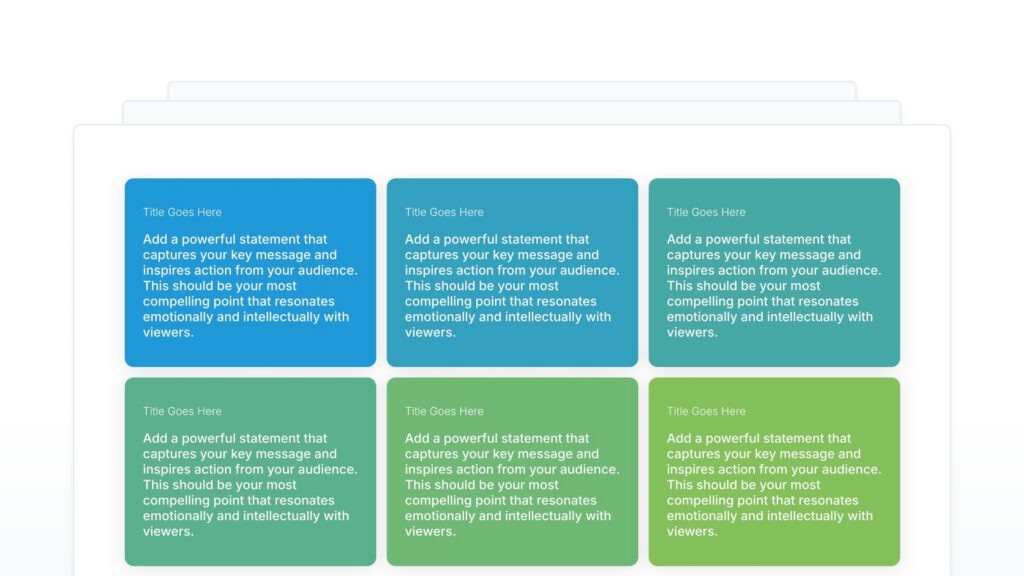Select the statement paragraph in the top-middle card
The image size is (1024, 576).
(511, 286)
